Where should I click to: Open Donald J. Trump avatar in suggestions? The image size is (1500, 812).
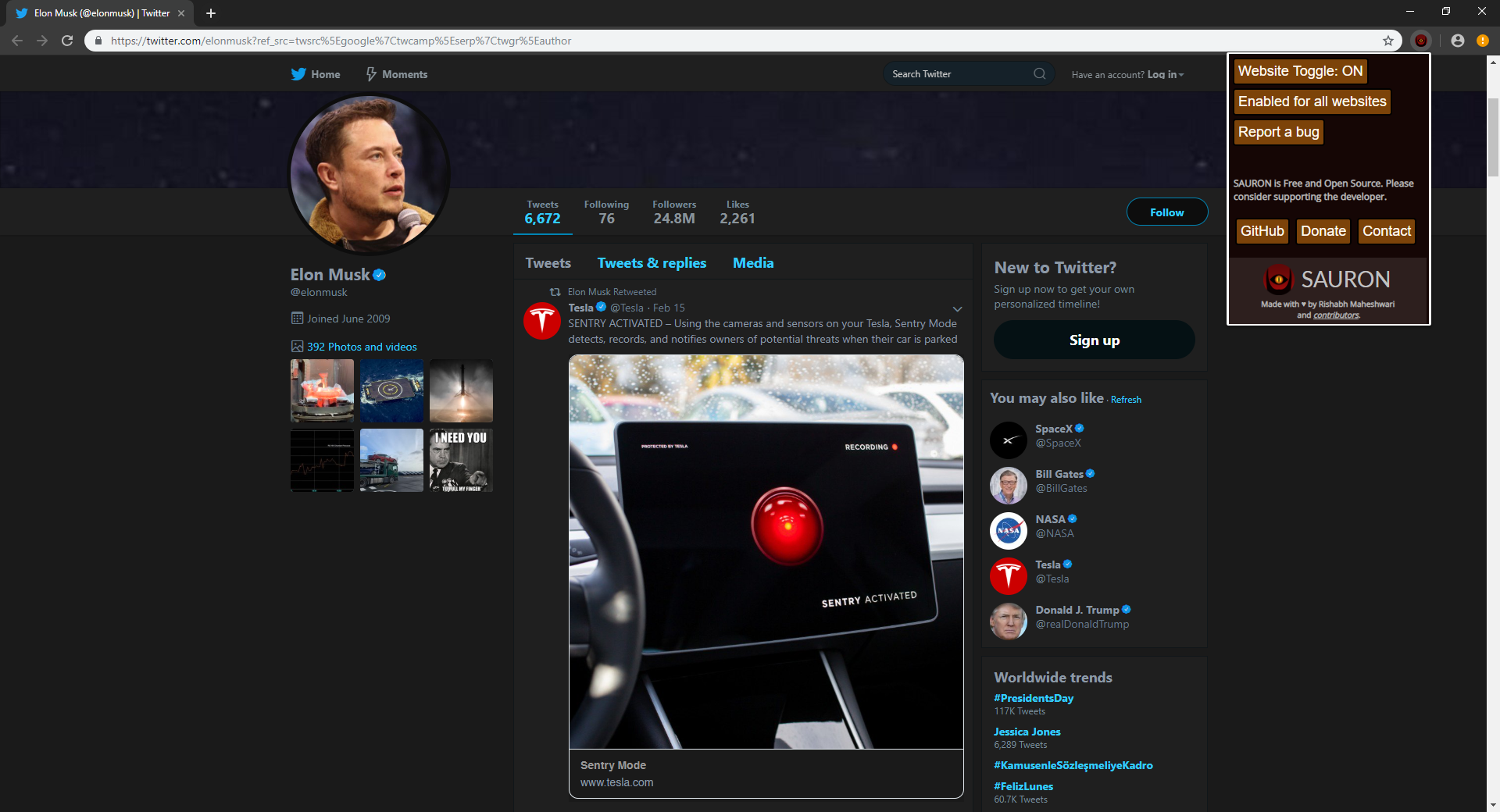point(1009,621)
